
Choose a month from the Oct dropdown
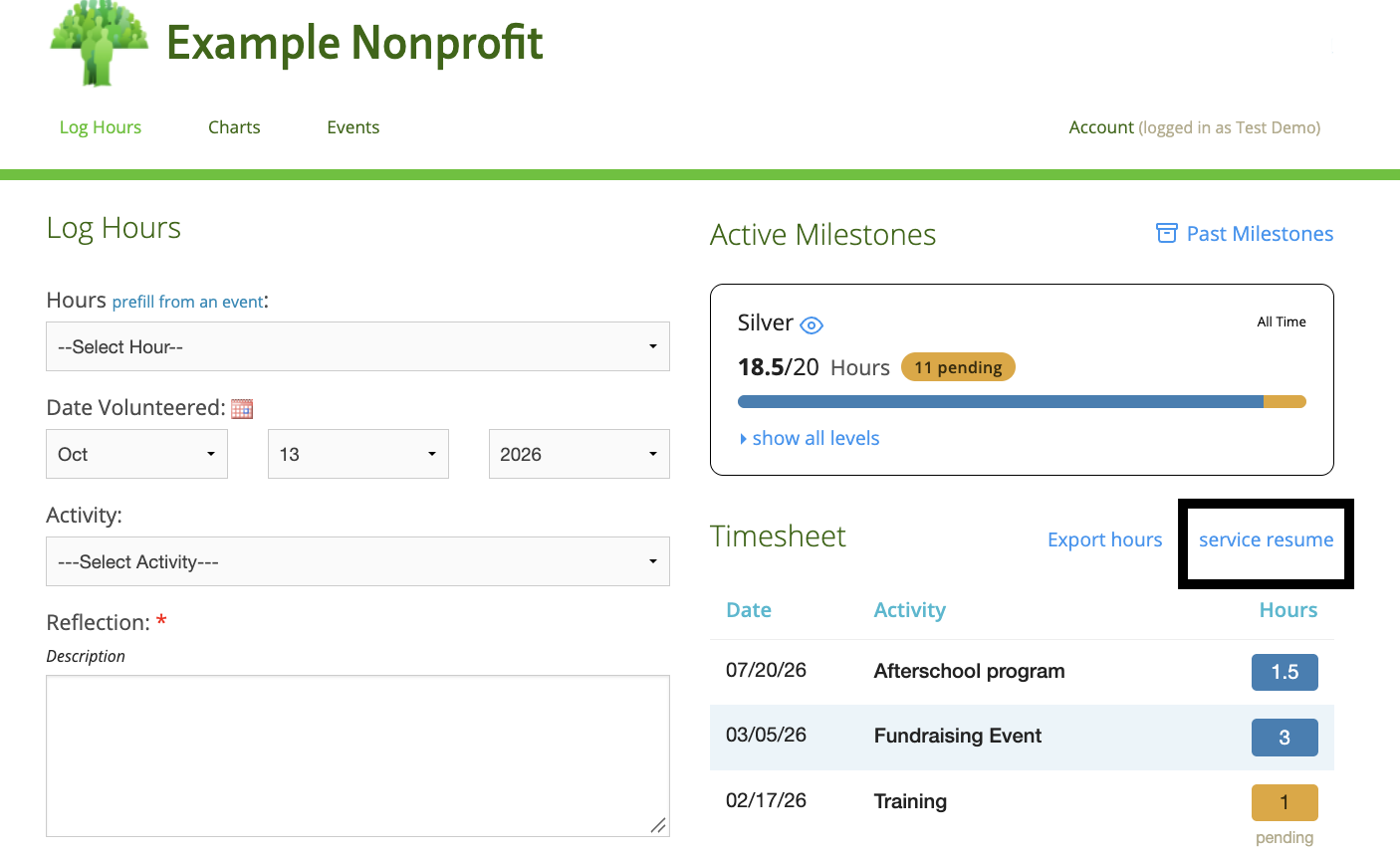click(x=136, y=454)
